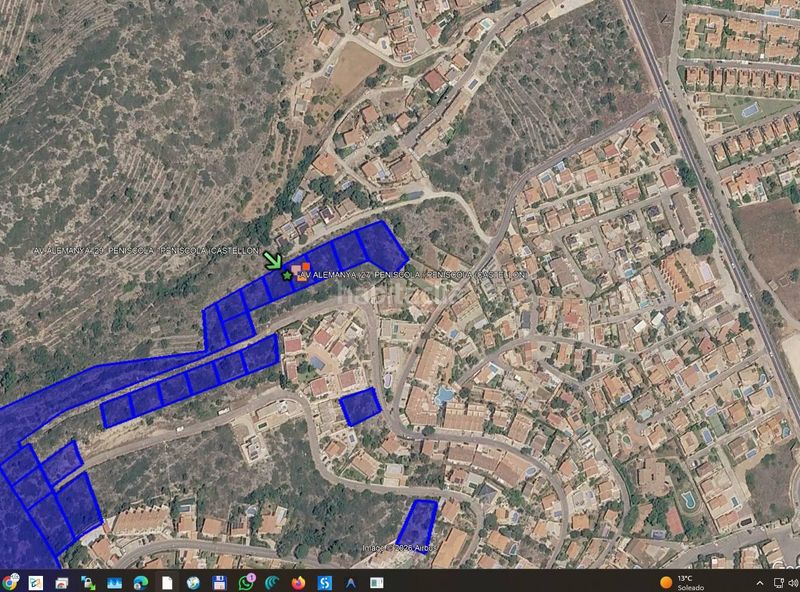Image resolution: width=800 pixels, height=592 pixels.
Task: Open Google Chrome from the taskbar
Action: [9, 582]
